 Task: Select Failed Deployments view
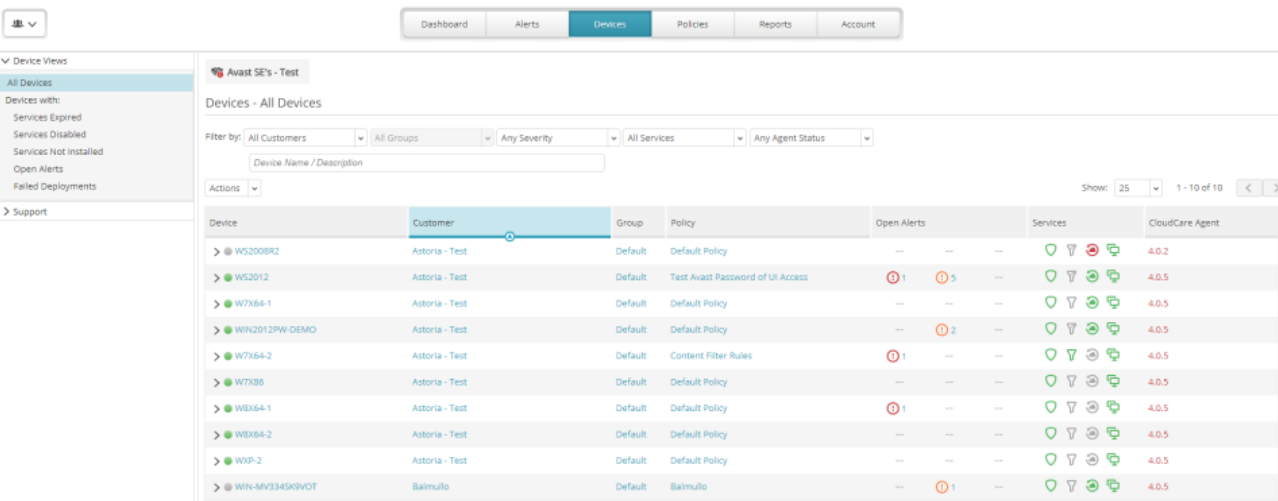pos(55,186)
